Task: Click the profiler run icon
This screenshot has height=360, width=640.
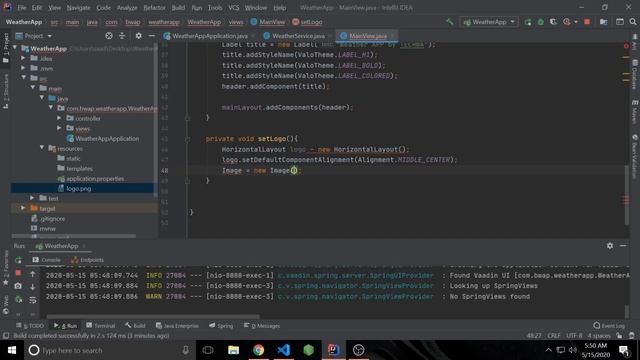Action: 567,22
